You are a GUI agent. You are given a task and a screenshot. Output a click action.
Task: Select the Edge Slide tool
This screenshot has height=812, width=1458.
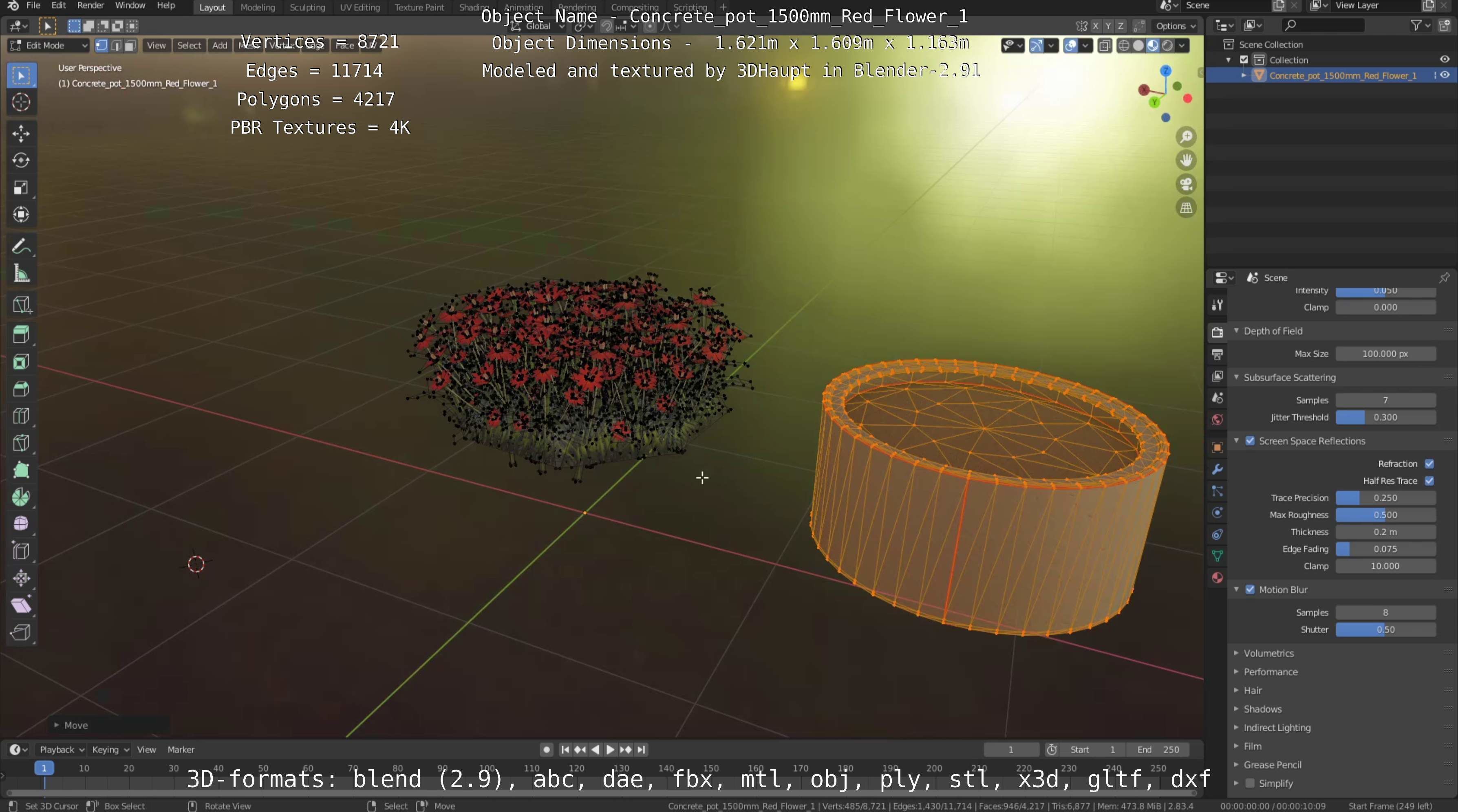click(21, 551)
